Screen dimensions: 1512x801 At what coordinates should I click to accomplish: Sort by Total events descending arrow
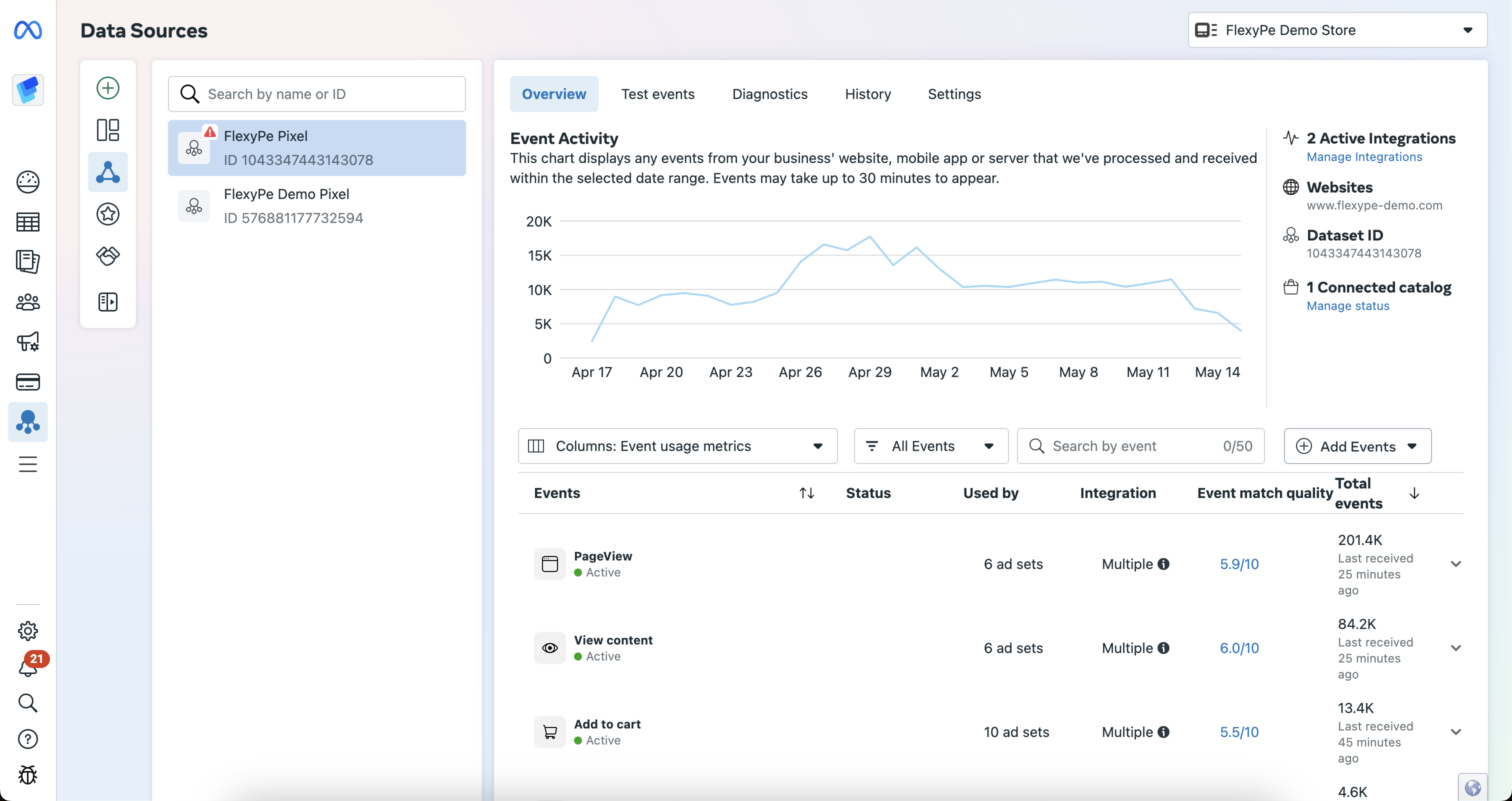[x=1414, y=493]
